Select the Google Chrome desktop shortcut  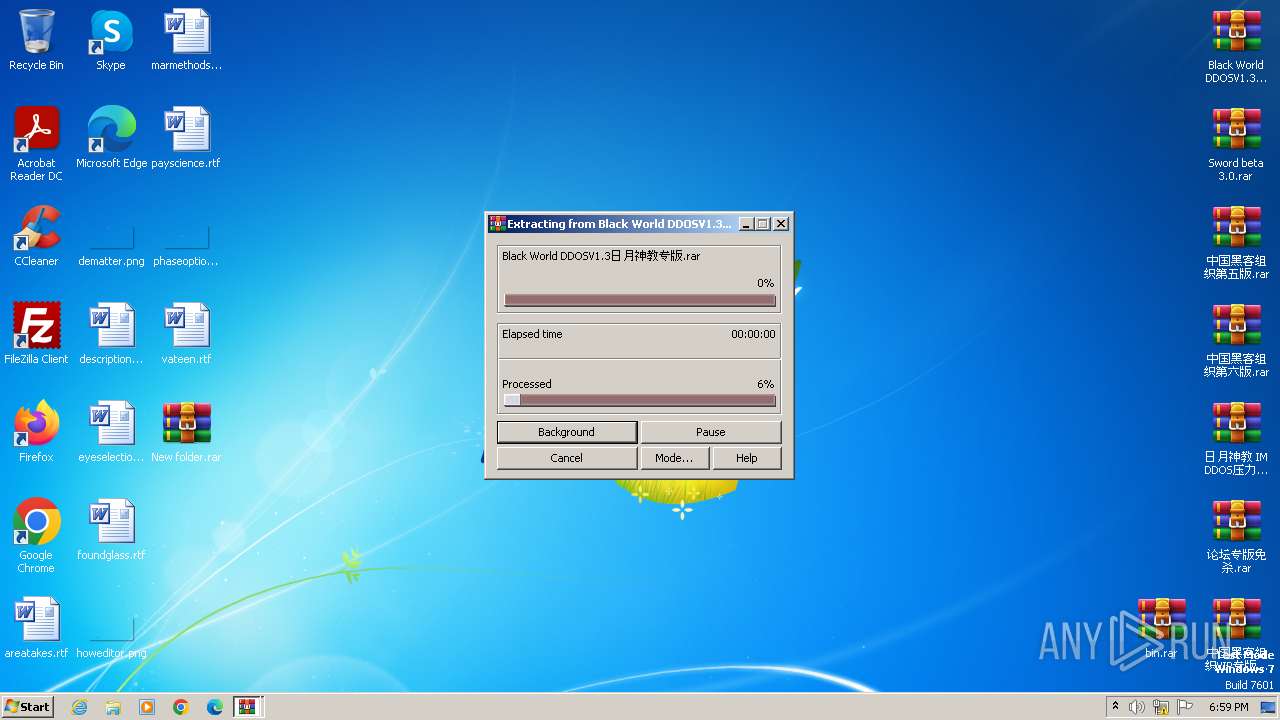(x=36, y=536)
